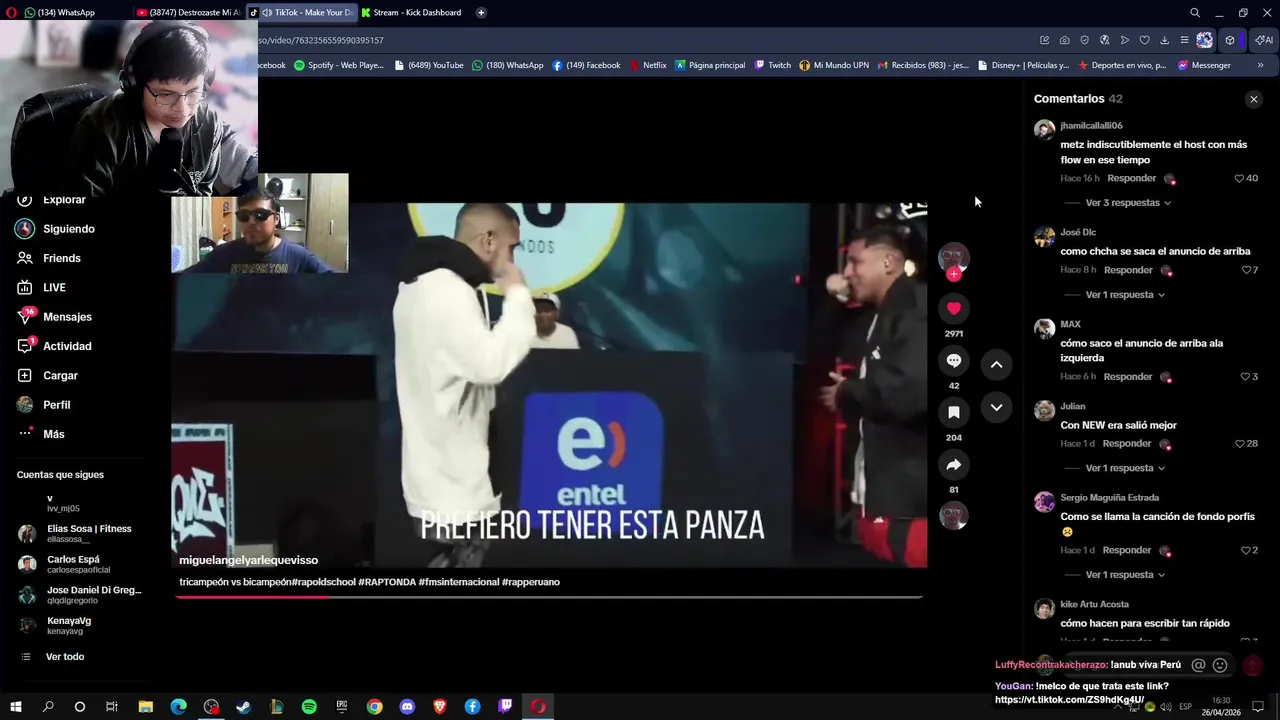1280x720 pixels.
Task: Reply to jhamilcallalli06 with Responder
Action: [x=1132, y=178]
